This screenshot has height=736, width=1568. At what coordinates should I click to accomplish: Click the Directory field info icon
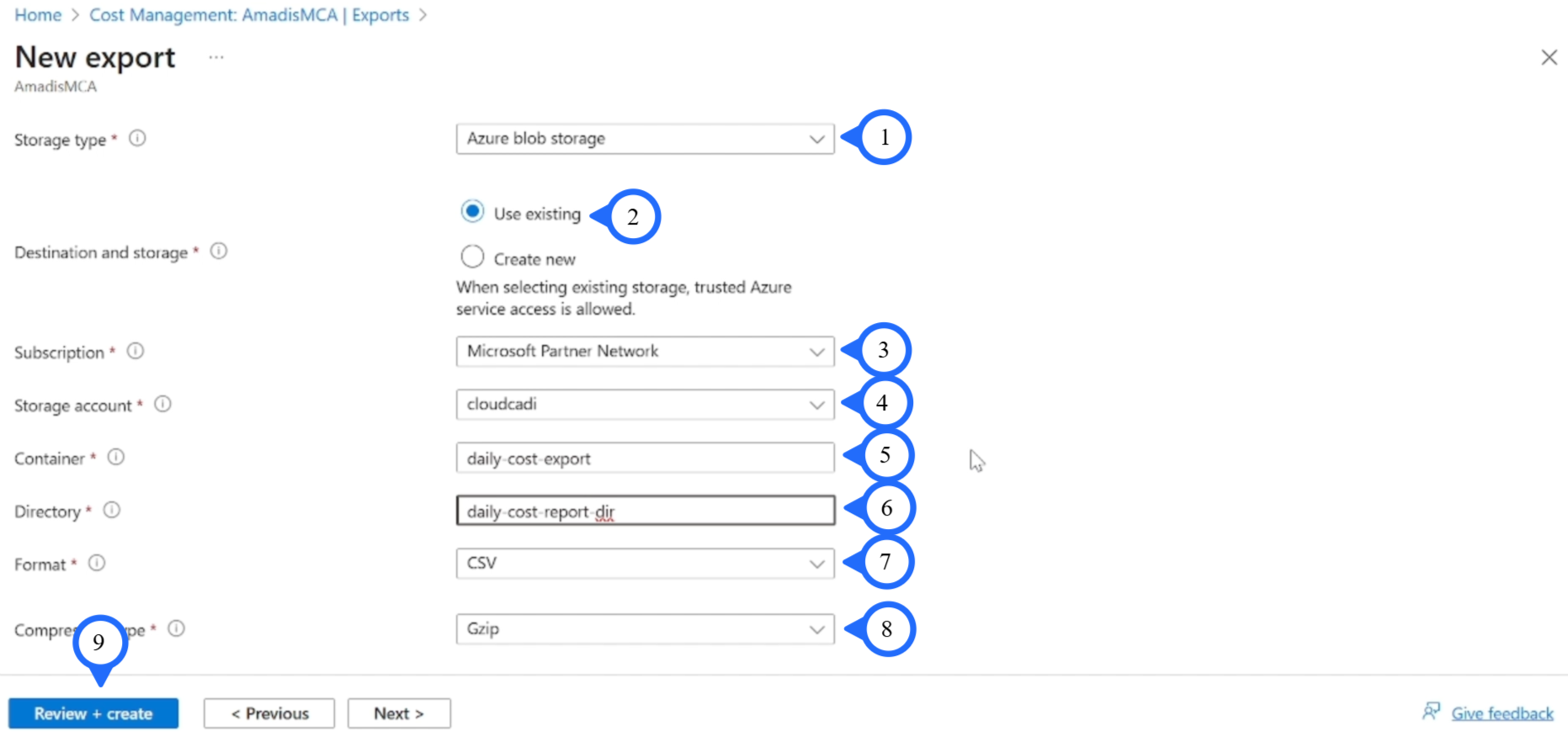112,510
